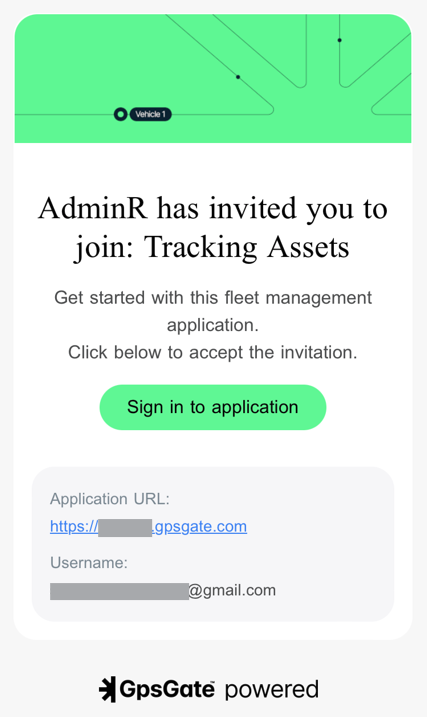Click the @gmail.com username text
Viewport: 427px width, 717px height.
[232, 590]
